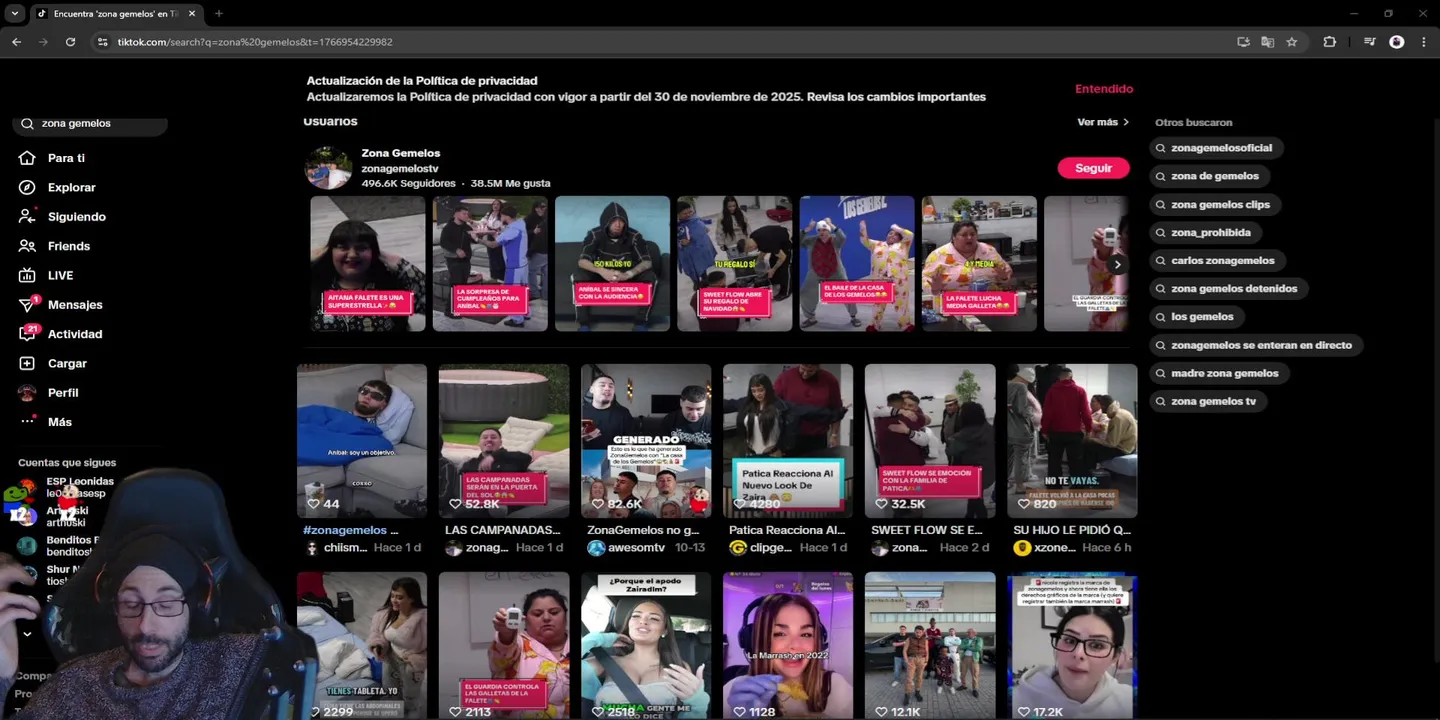
Task: Open Benditos followed account in sidebar
Action: click(72, 546)
